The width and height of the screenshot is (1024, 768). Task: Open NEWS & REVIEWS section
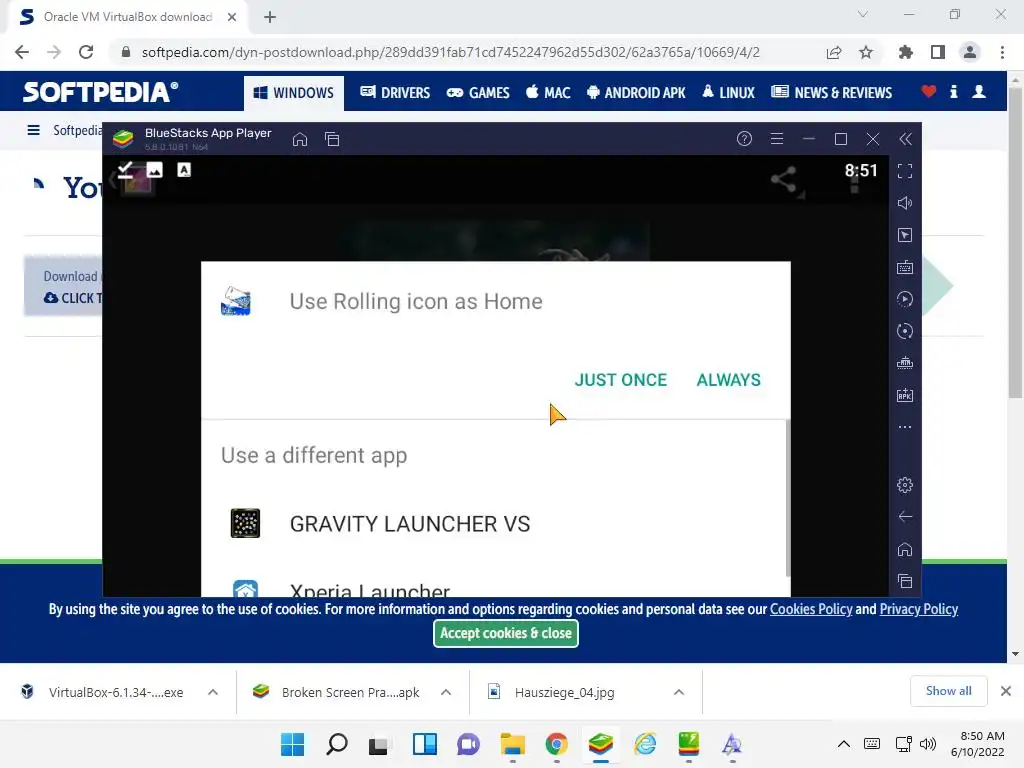pyautogui.click(x=831, y=93)
